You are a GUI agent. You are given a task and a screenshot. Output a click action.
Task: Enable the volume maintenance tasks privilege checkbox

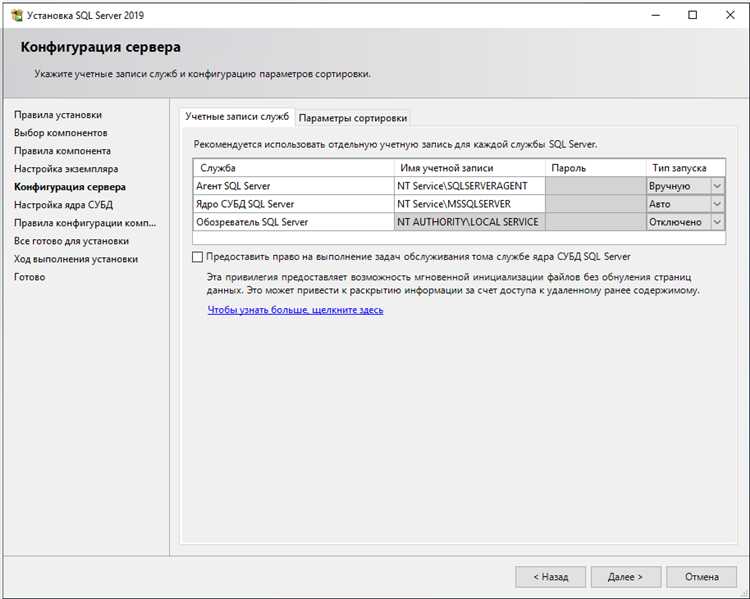pyautogui.click(x=197, y=257)
